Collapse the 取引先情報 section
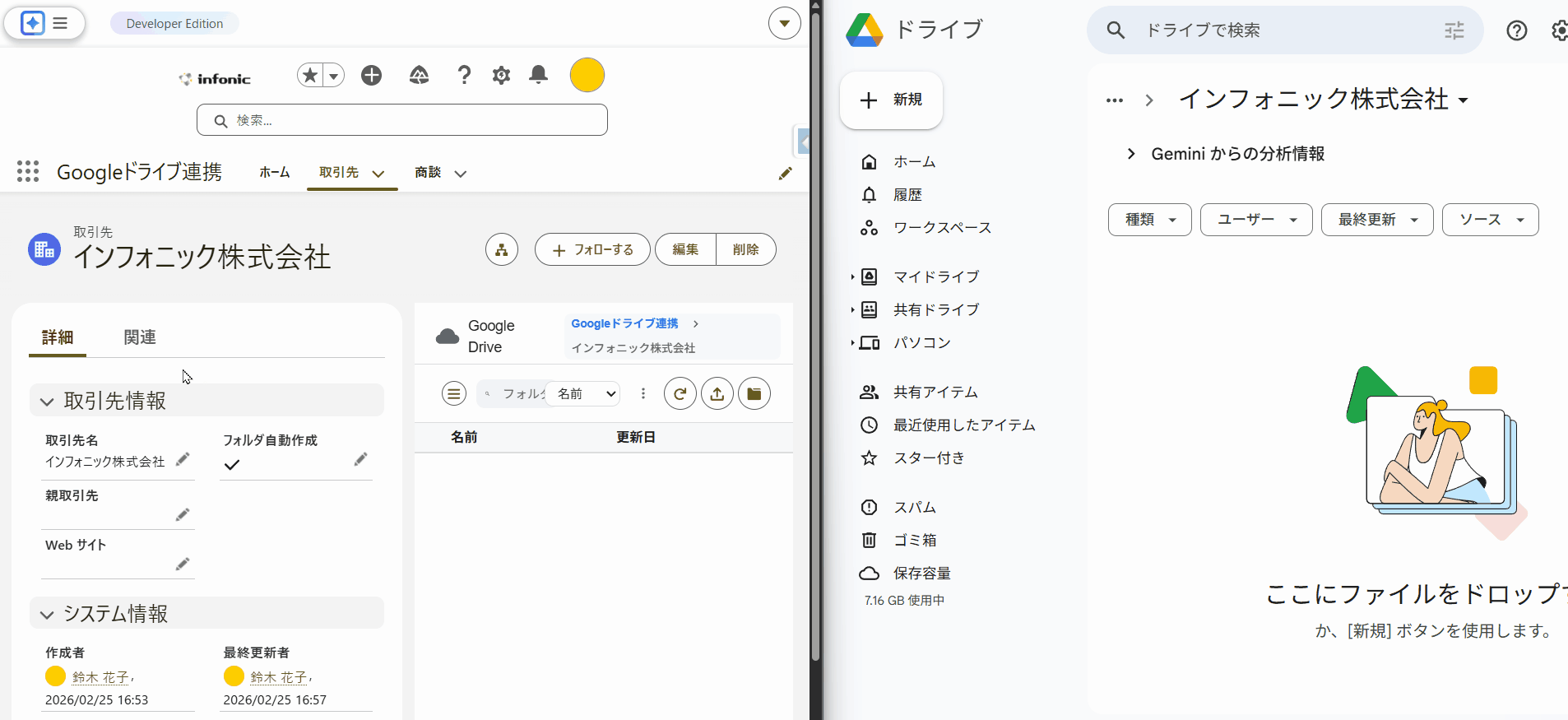Screen dimensions: 1568x720 click(x=48, y=402)
